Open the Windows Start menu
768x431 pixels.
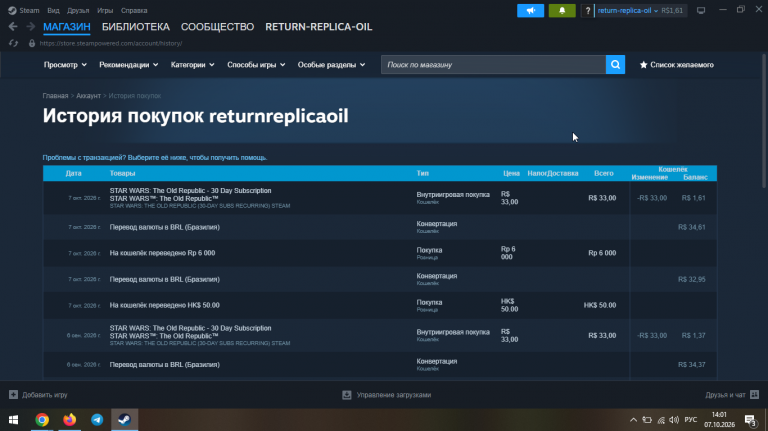click(13, 420)
